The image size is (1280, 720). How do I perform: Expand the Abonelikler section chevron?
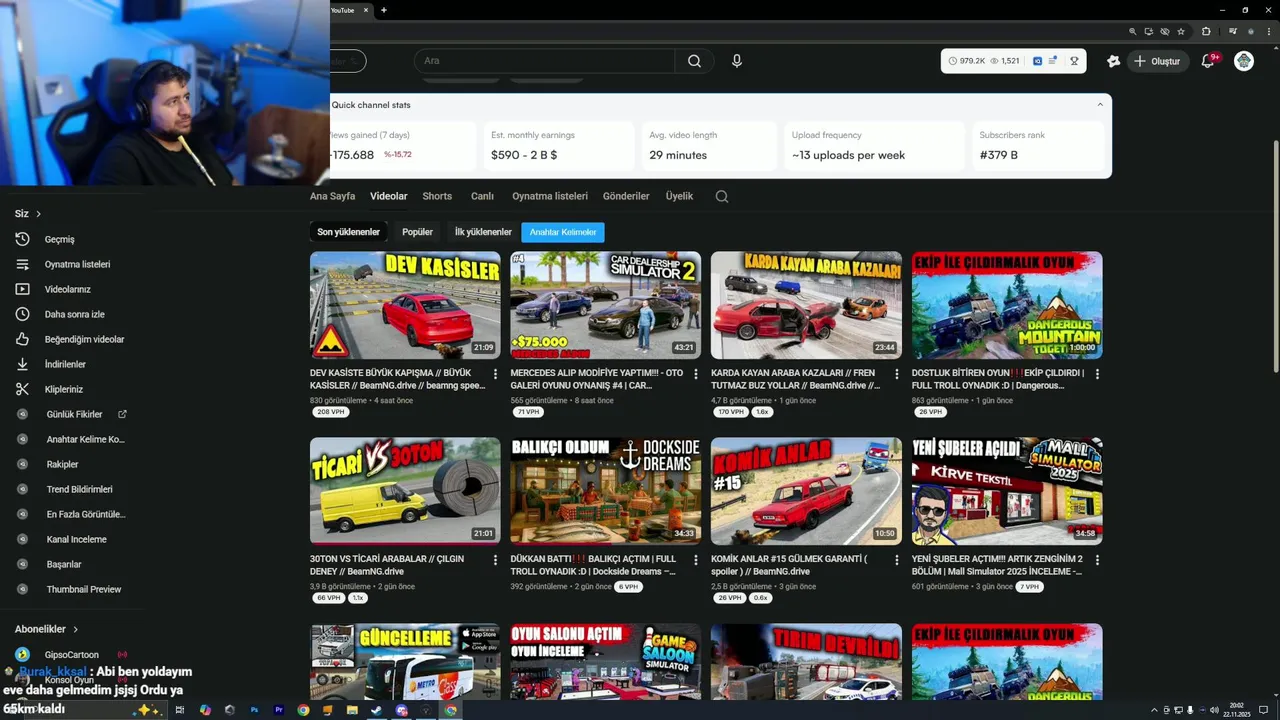click(74, 629)
